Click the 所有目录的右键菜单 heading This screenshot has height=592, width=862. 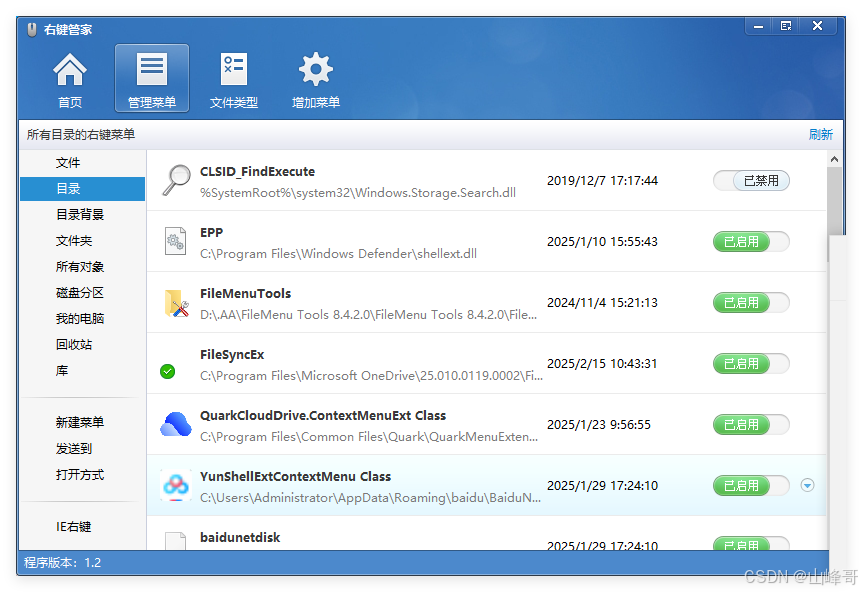click(81, 135)
